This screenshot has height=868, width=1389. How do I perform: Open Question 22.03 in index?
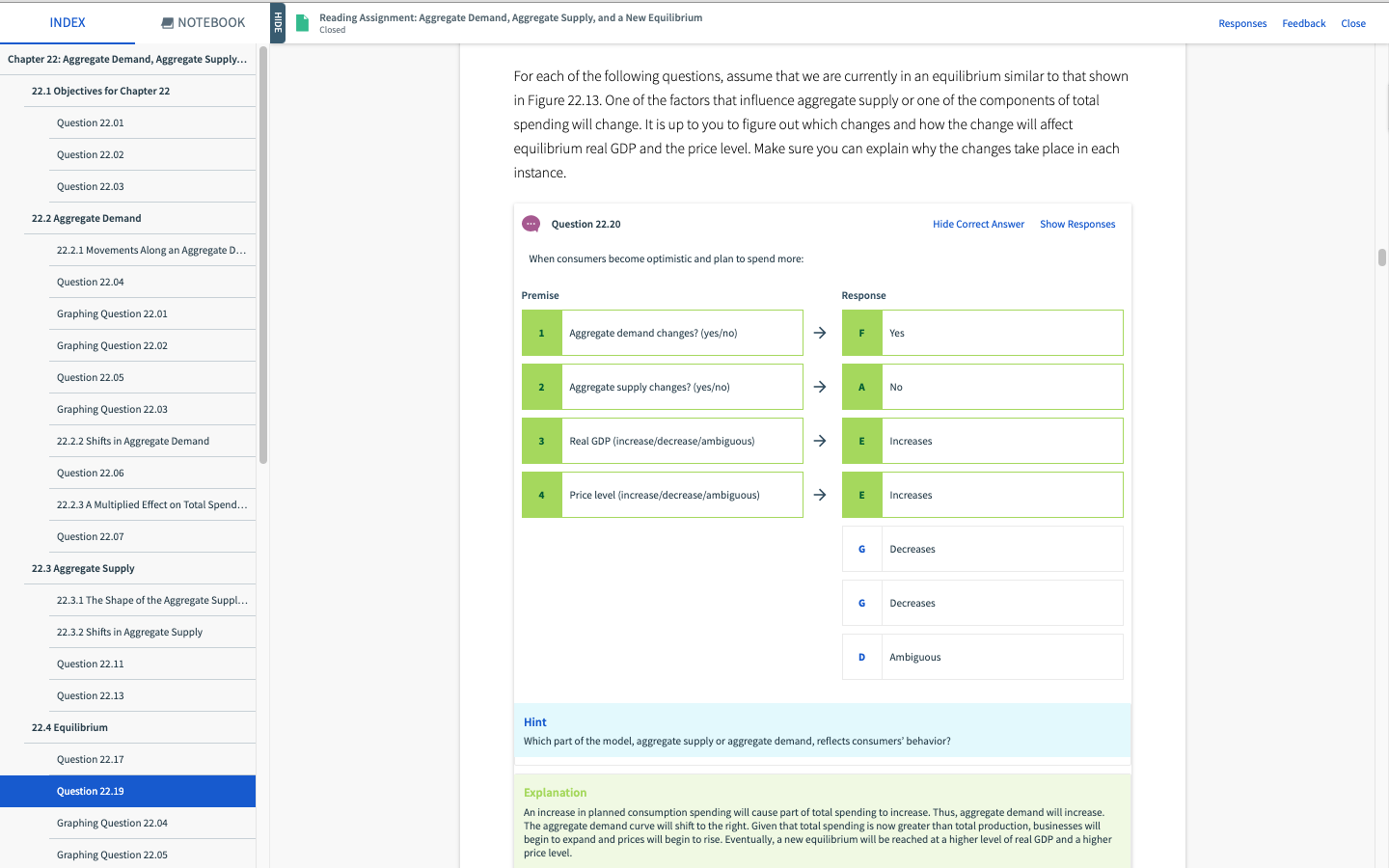(152, 186)
